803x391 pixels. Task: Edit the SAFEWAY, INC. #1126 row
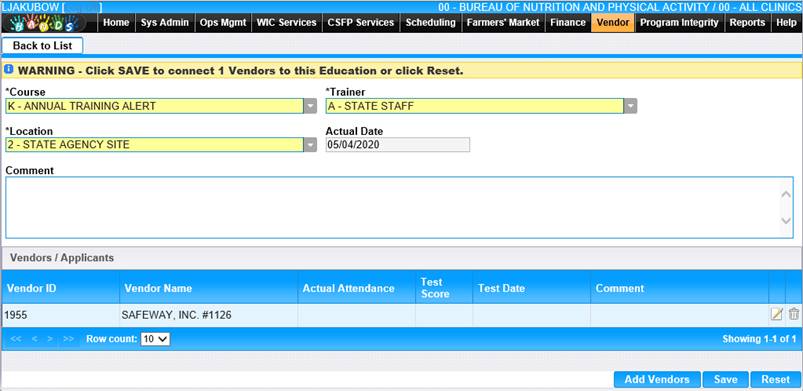pyautogui.click(x=776, y=314)
